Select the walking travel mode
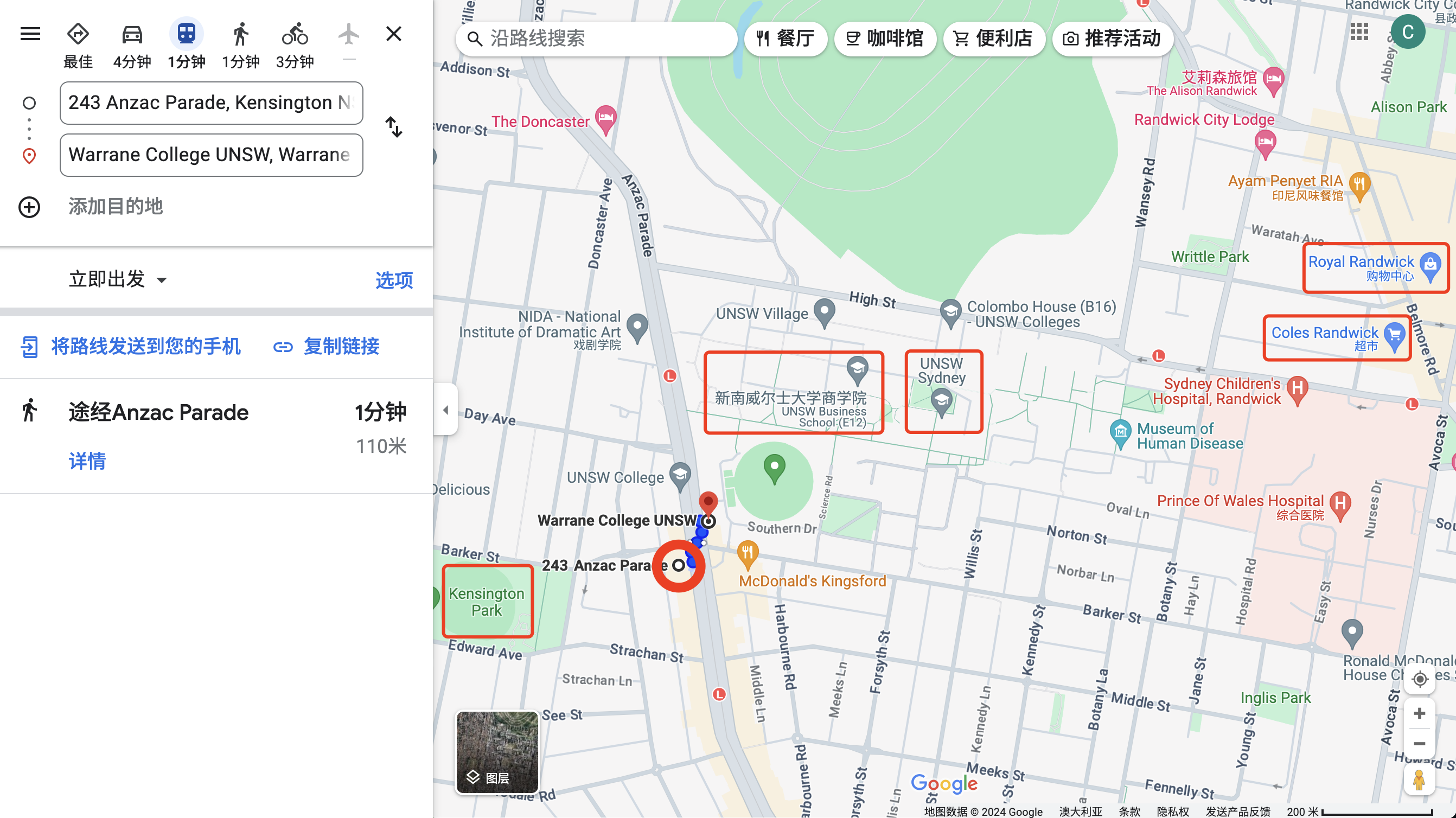Image resolution: width=1456 pixels, height=818 pixels. (240, 35)
